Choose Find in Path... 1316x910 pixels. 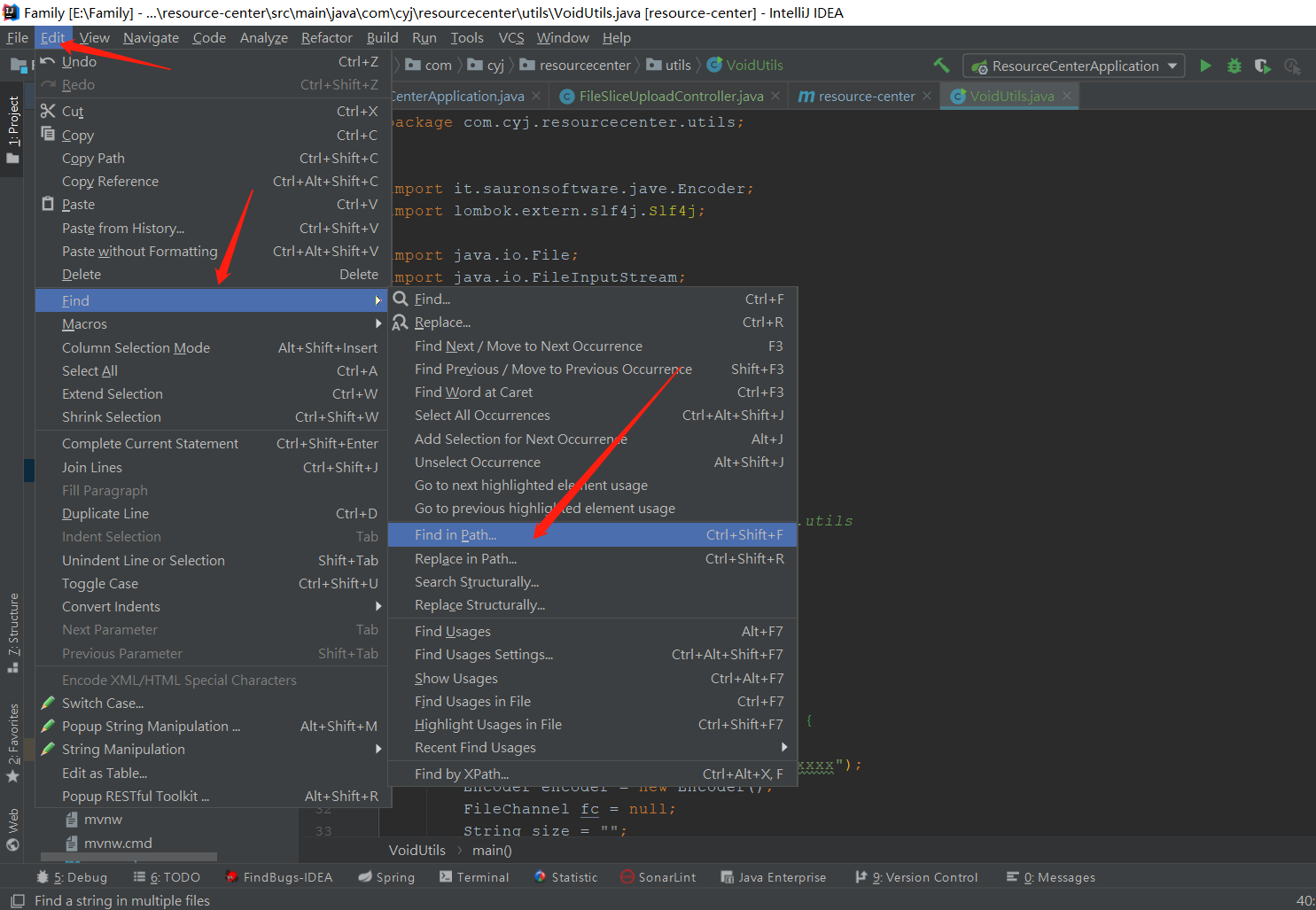click(x=593, y=534)
